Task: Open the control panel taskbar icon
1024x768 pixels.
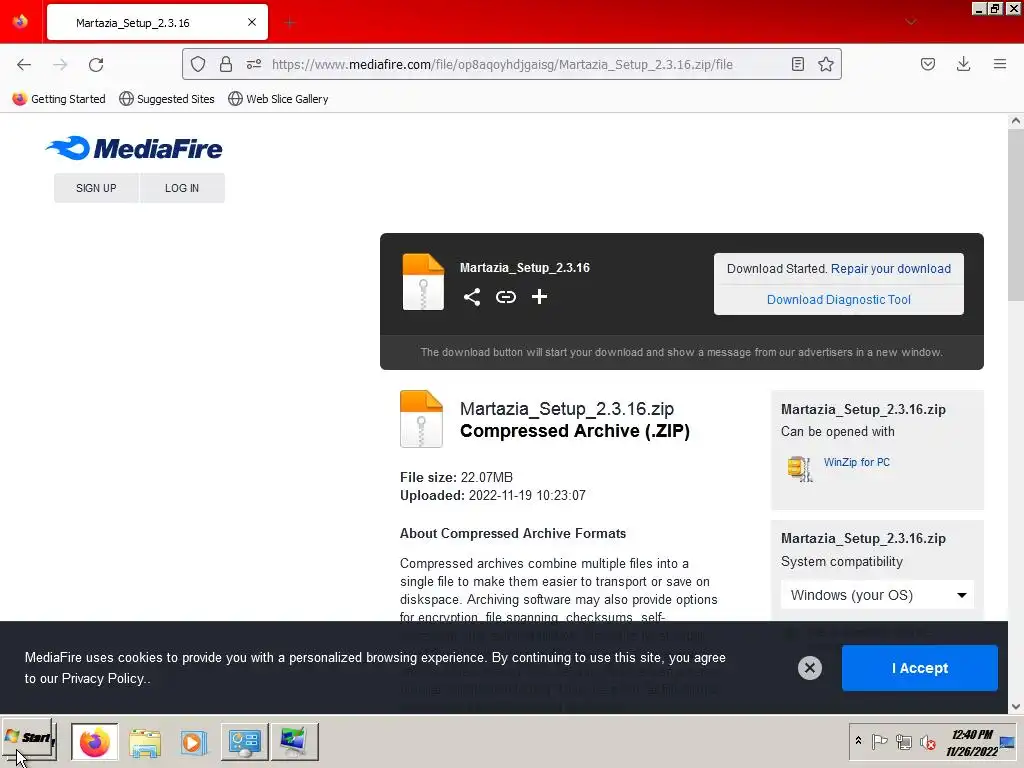Action: pos(245,742)
